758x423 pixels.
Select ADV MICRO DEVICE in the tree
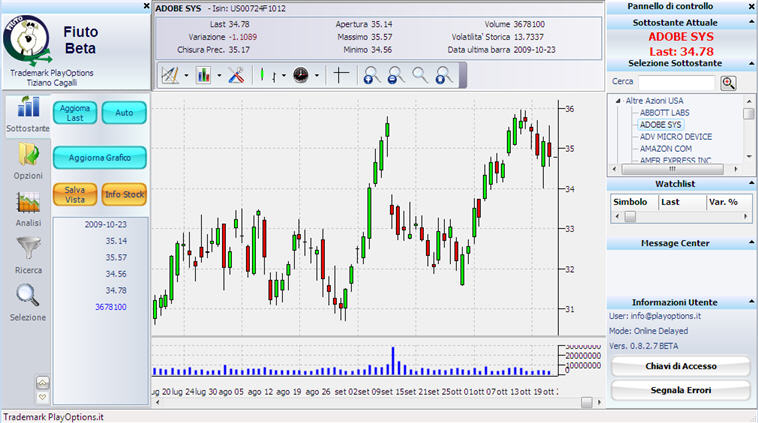(676, 137)
